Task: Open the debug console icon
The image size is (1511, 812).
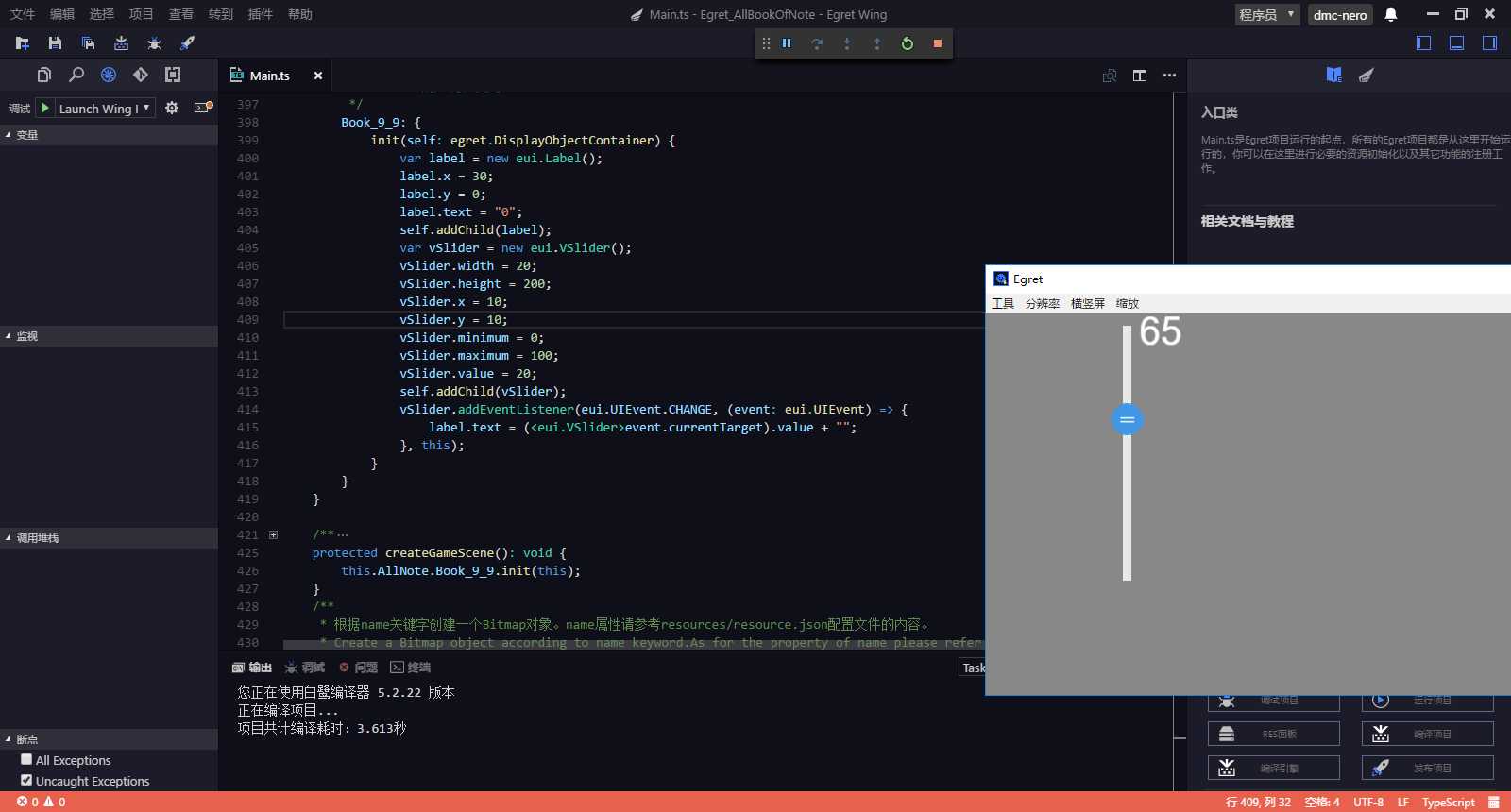Action: click(x=203, y=108)
